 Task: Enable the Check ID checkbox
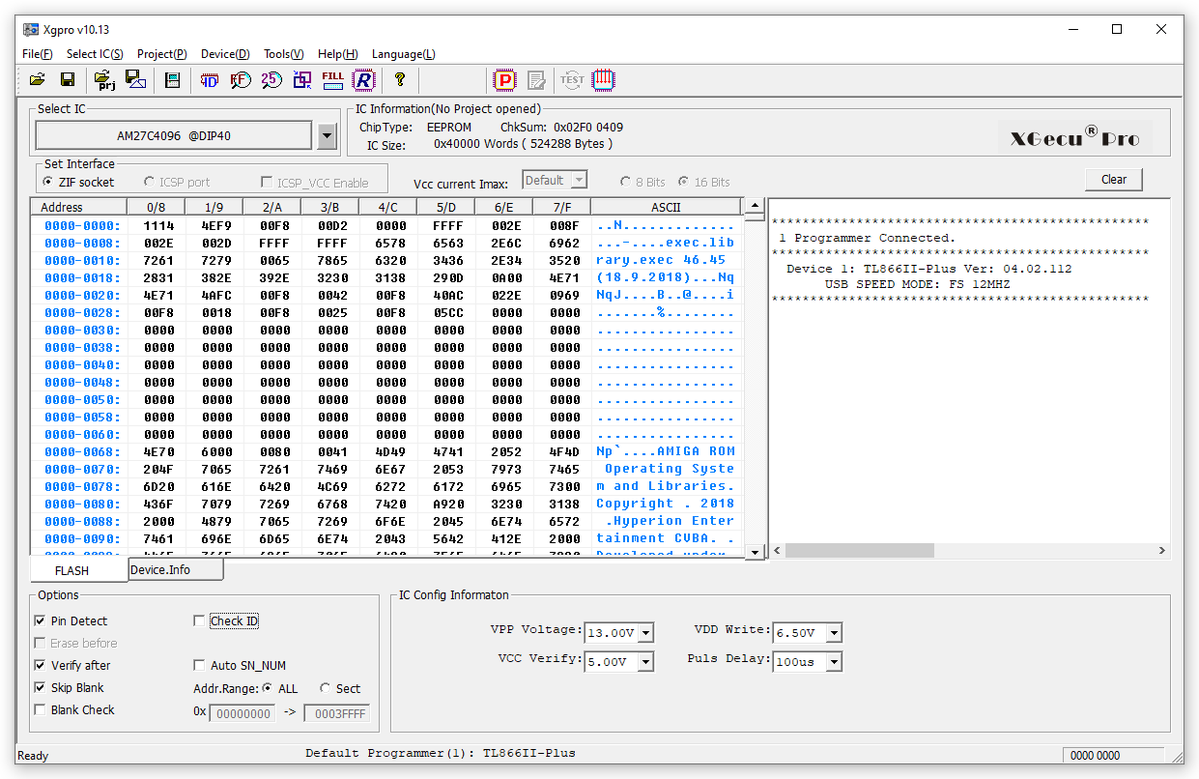click(200, 621)
